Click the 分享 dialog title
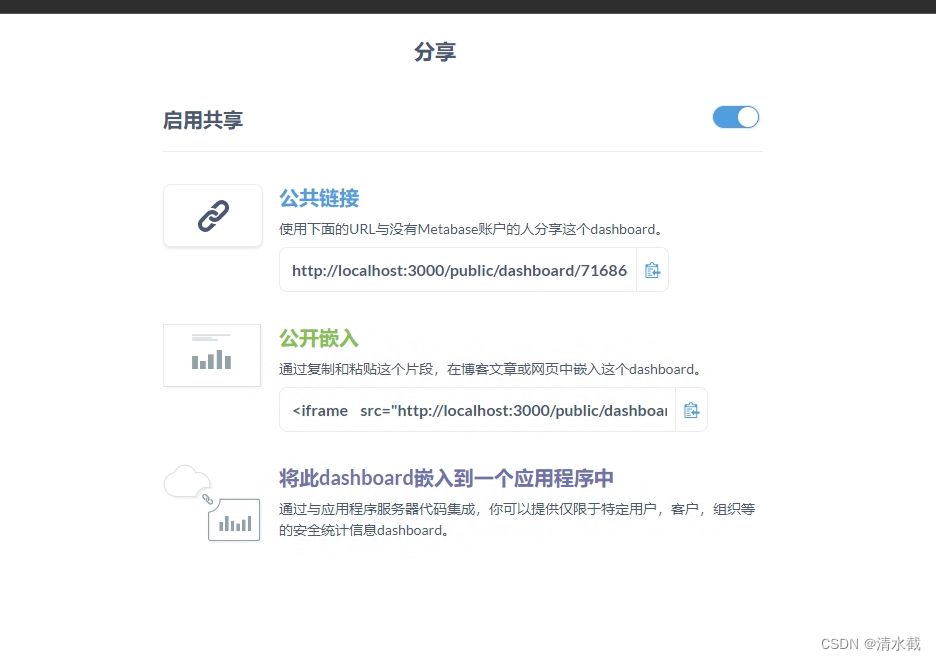Image resolution: width=936 pixels, height=660 pixels. tap(435, 51)
